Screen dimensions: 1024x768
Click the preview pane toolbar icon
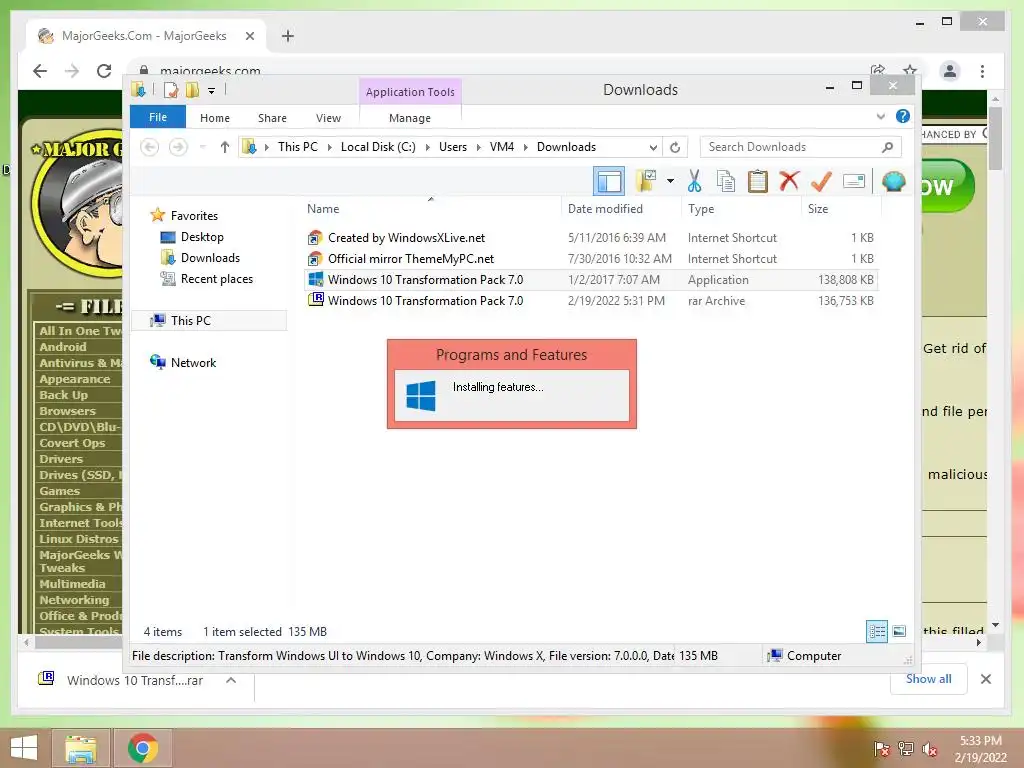point(609,181)
